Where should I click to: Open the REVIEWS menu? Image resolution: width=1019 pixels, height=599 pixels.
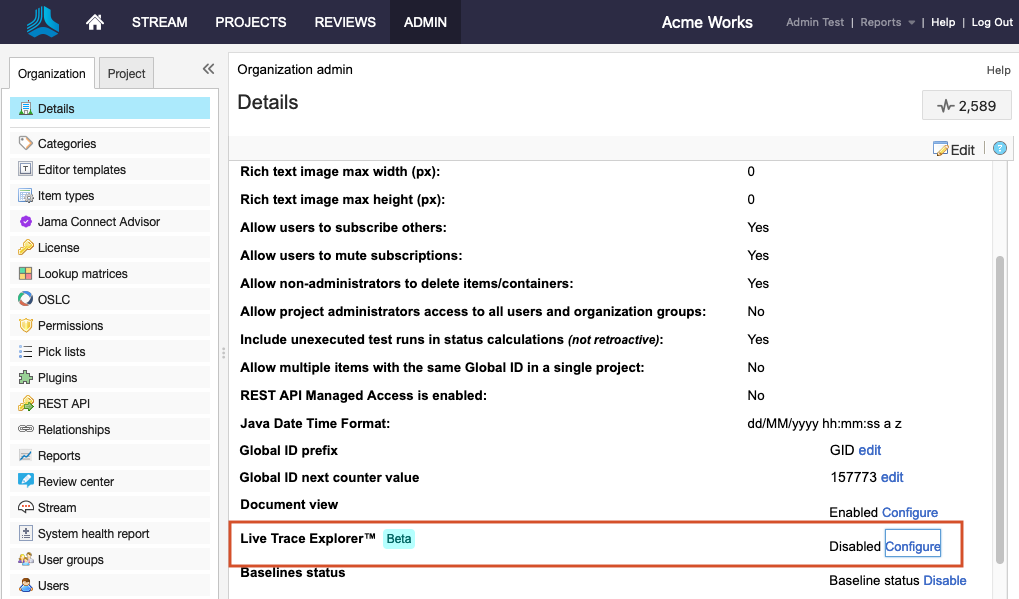click(345, 22)
